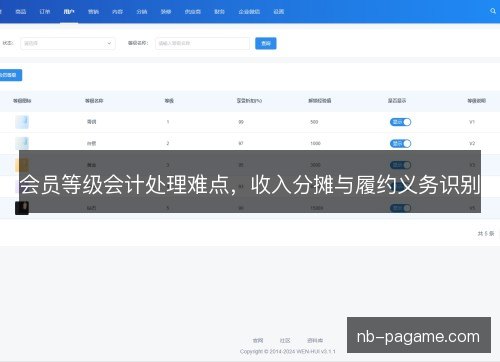
Task: Open the 分销 menu in top navigation
Action: [142, 12]
